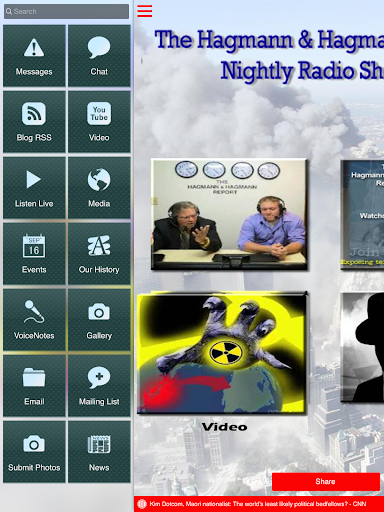Open the Blog RSS feed tile
384x512 pixels.
point(34,122)
